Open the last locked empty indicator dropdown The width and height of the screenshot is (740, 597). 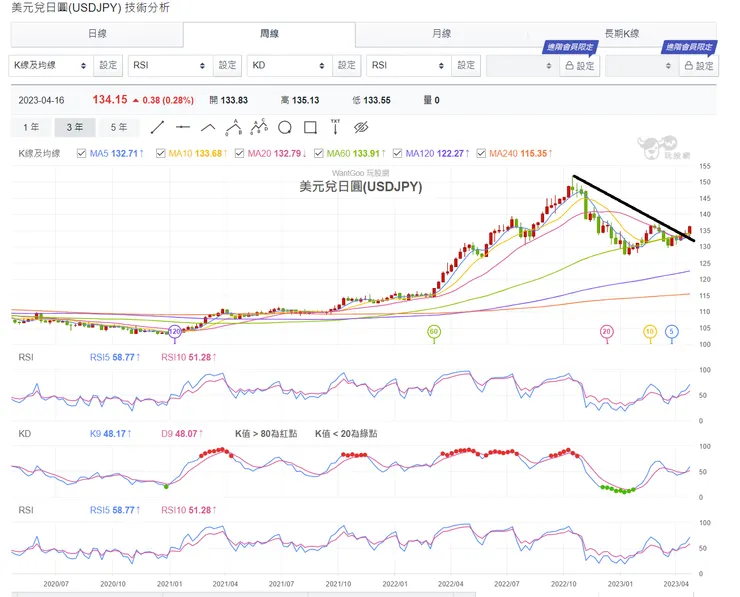[642, 66]
